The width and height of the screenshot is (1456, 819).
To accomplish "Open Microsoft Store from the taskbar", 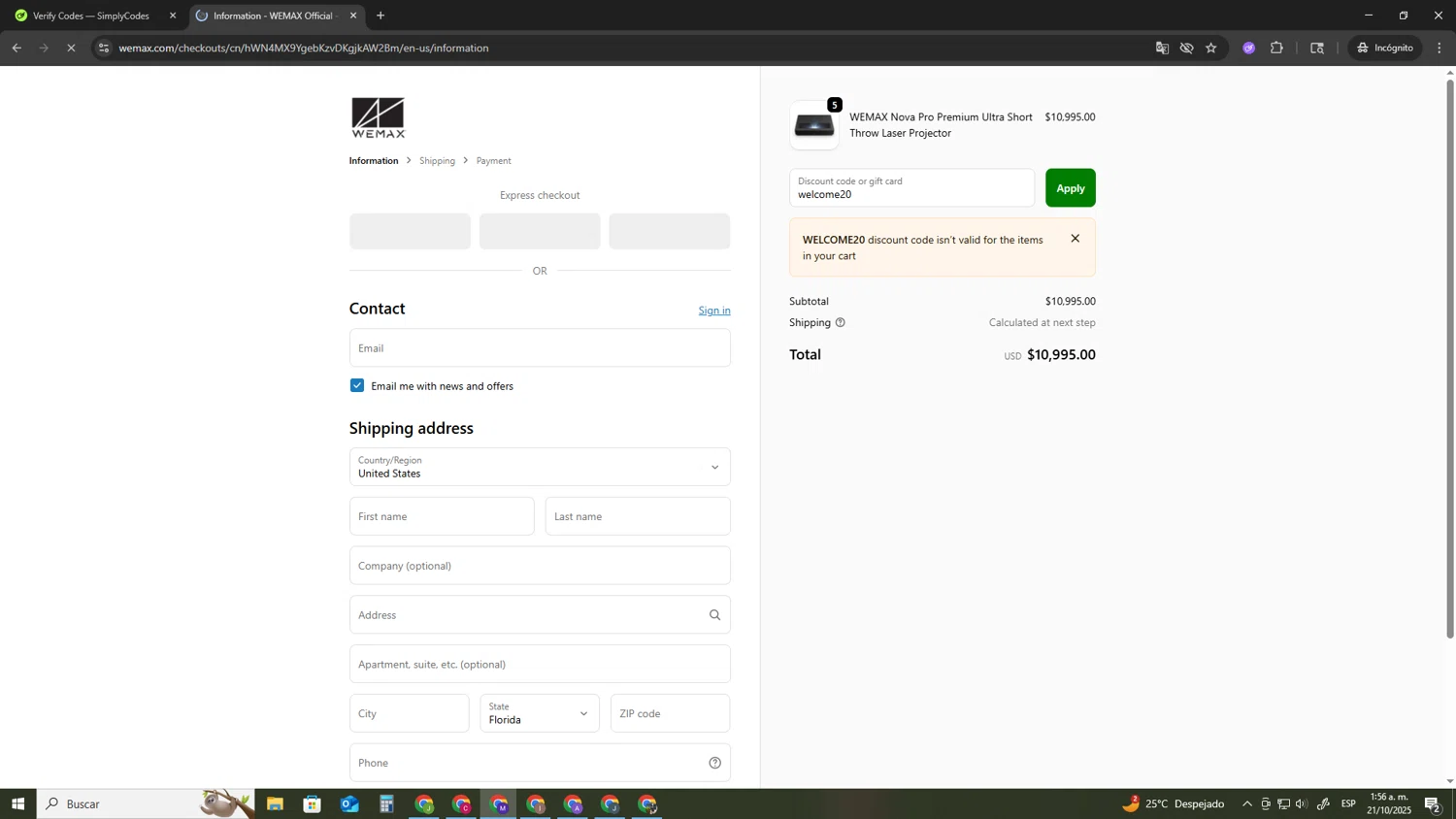I will click(312, 803).
